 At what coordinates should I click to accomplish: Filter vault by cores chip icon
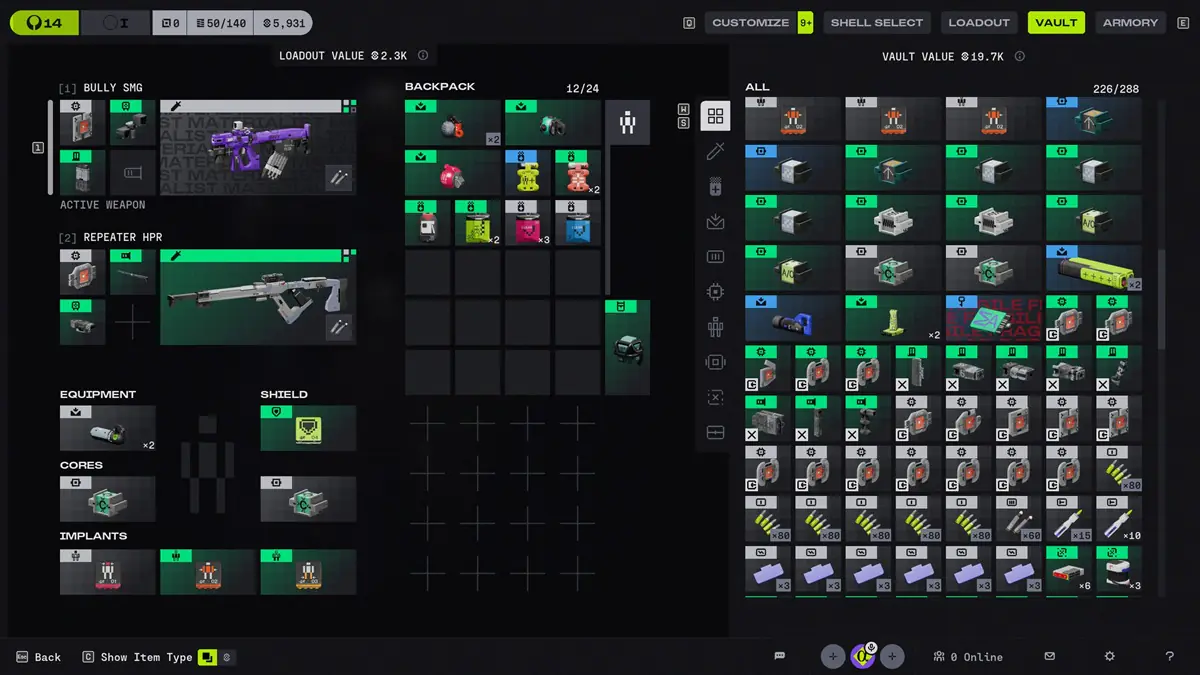pyautogui.click(x=715, y=292)
